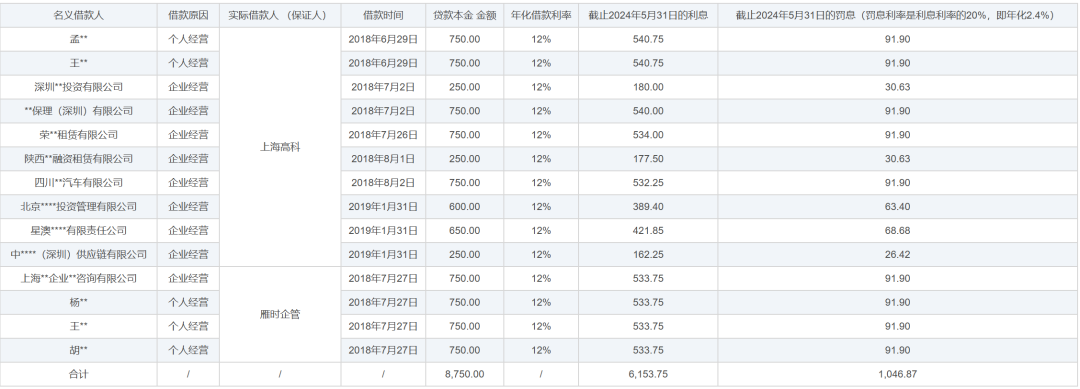Select borrower name 孟**
Screen dimensions: 1080x389
click(79, 39)
